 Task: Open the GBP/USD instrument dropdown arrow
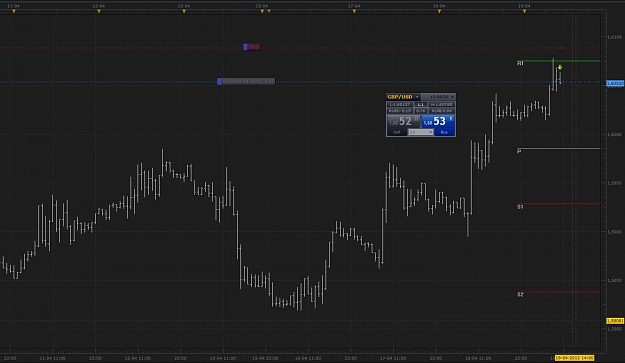417,97
